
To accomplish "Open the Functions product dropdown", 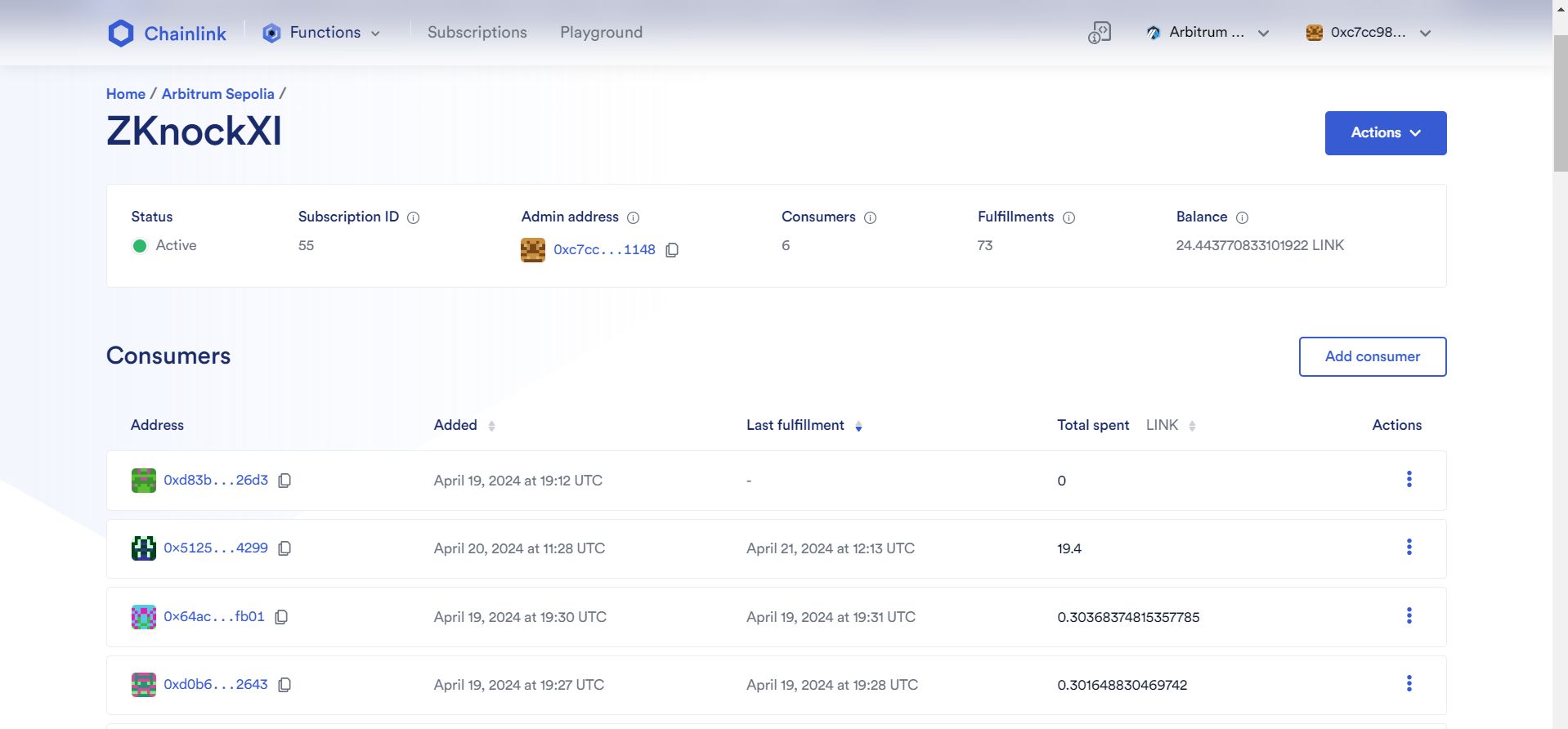I will (321, 33).
